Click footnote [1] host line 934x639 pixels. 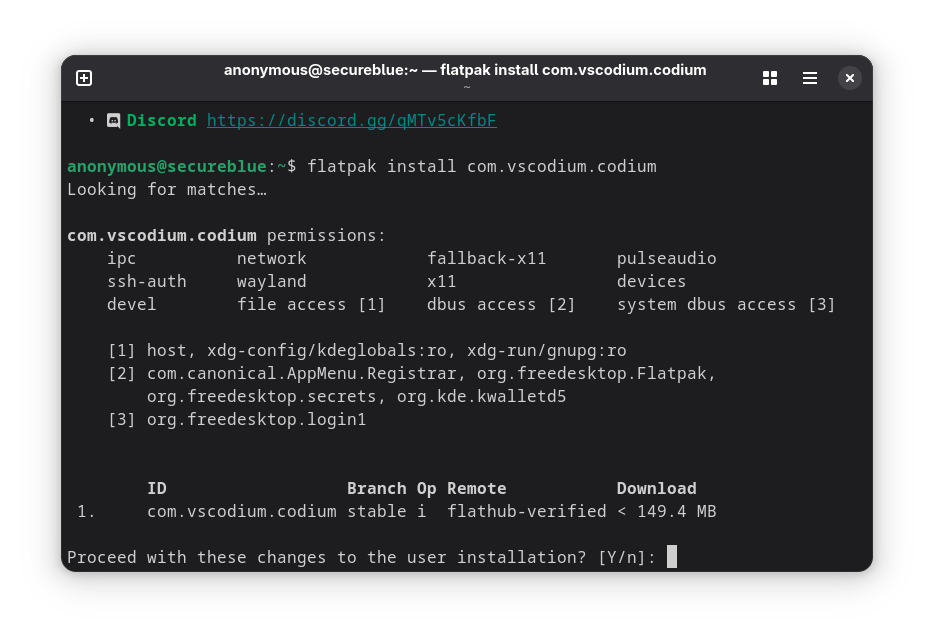click(367, 350)
